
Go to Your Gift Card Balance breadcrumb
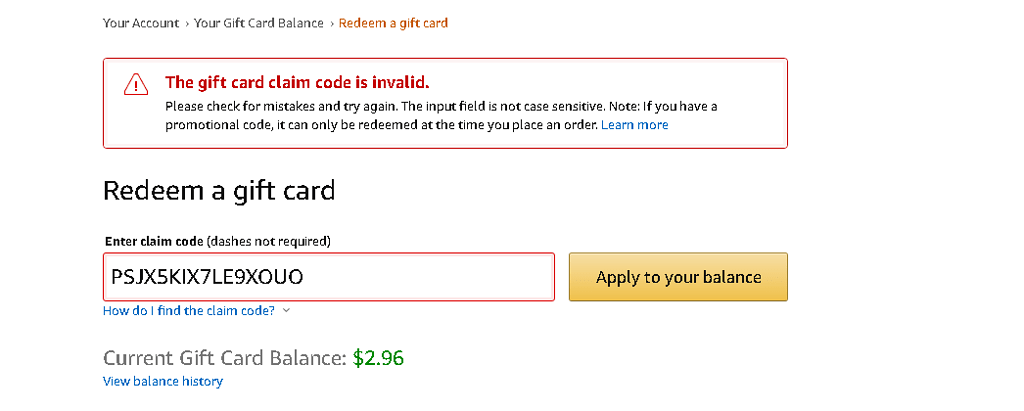tap(259, 23)
